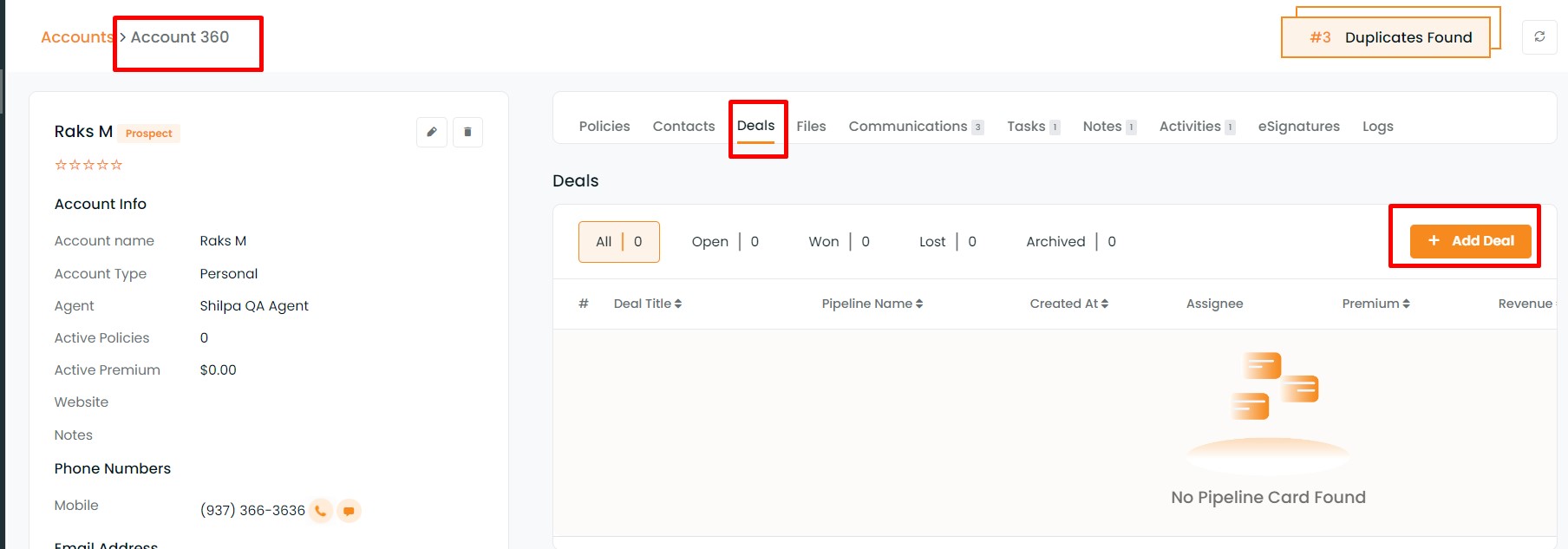Filter deals by All
The image size is (1568, 549).
pyautogui.click(x=619, y=242)
